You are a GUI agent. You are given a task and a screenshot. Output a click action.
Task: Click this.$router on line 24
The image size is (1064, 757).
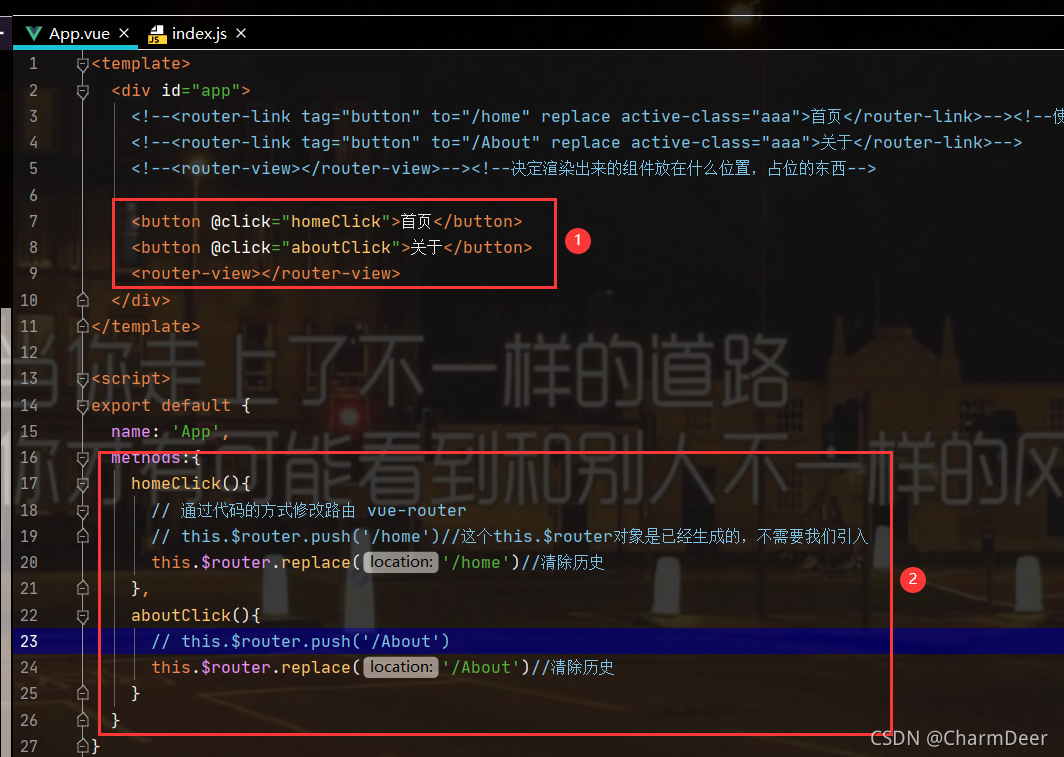[211, 667]
